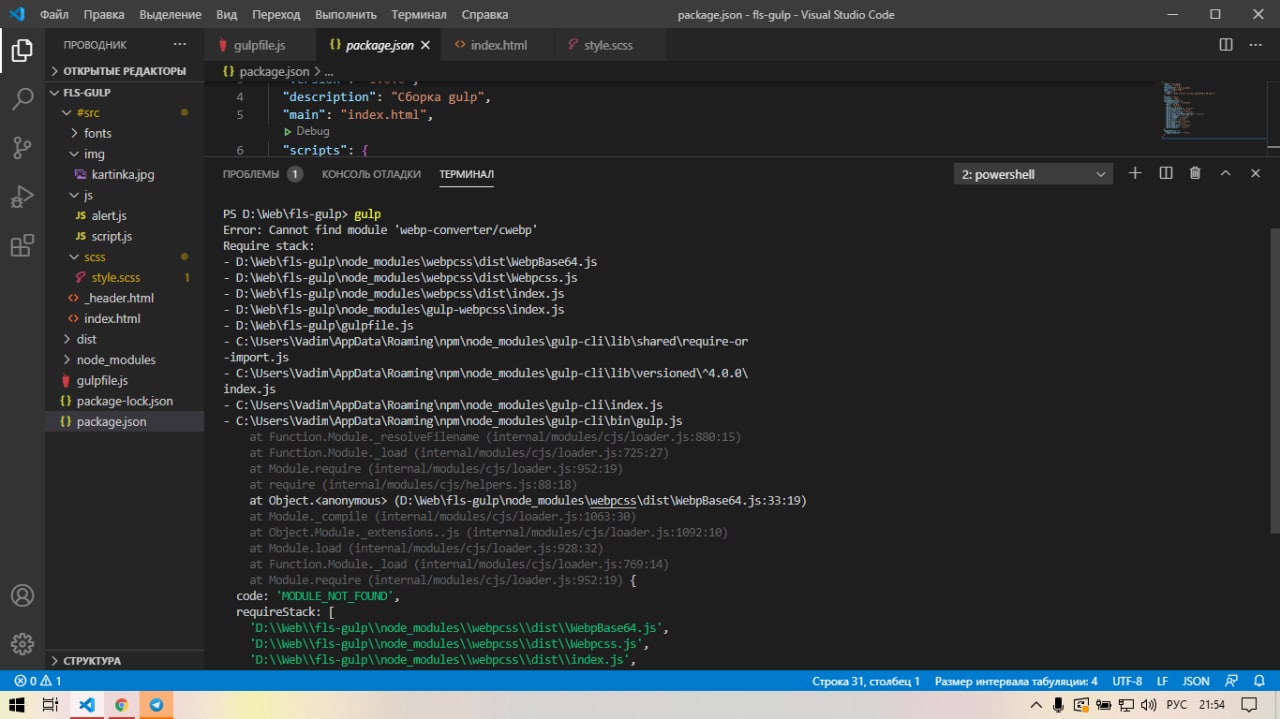The image size is (1280, 719).
Task: Switch to the index.html editor tab
Action: pyautogui.click(x=499, y=45)
